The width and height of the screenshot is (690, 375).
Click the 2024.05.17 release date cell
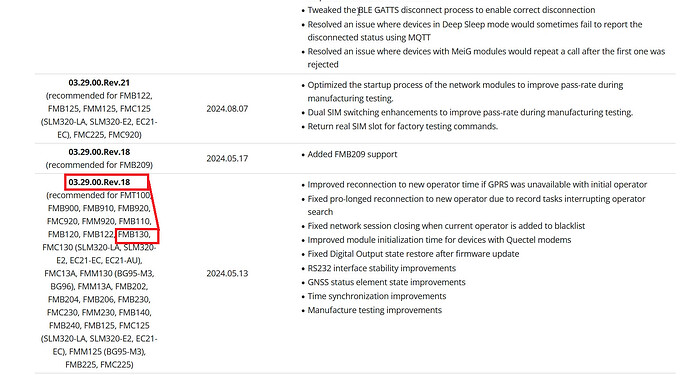coord(227,158)
